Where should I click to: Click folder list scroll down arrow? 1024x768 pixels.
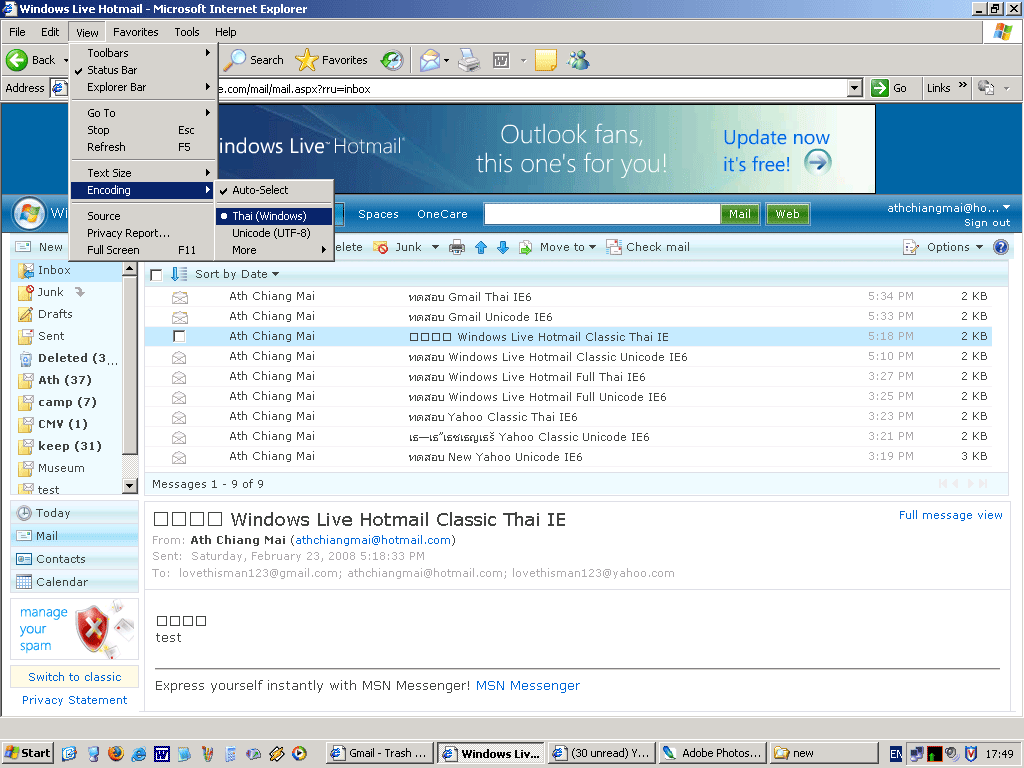pyautogui.click(x=129, y=485)
